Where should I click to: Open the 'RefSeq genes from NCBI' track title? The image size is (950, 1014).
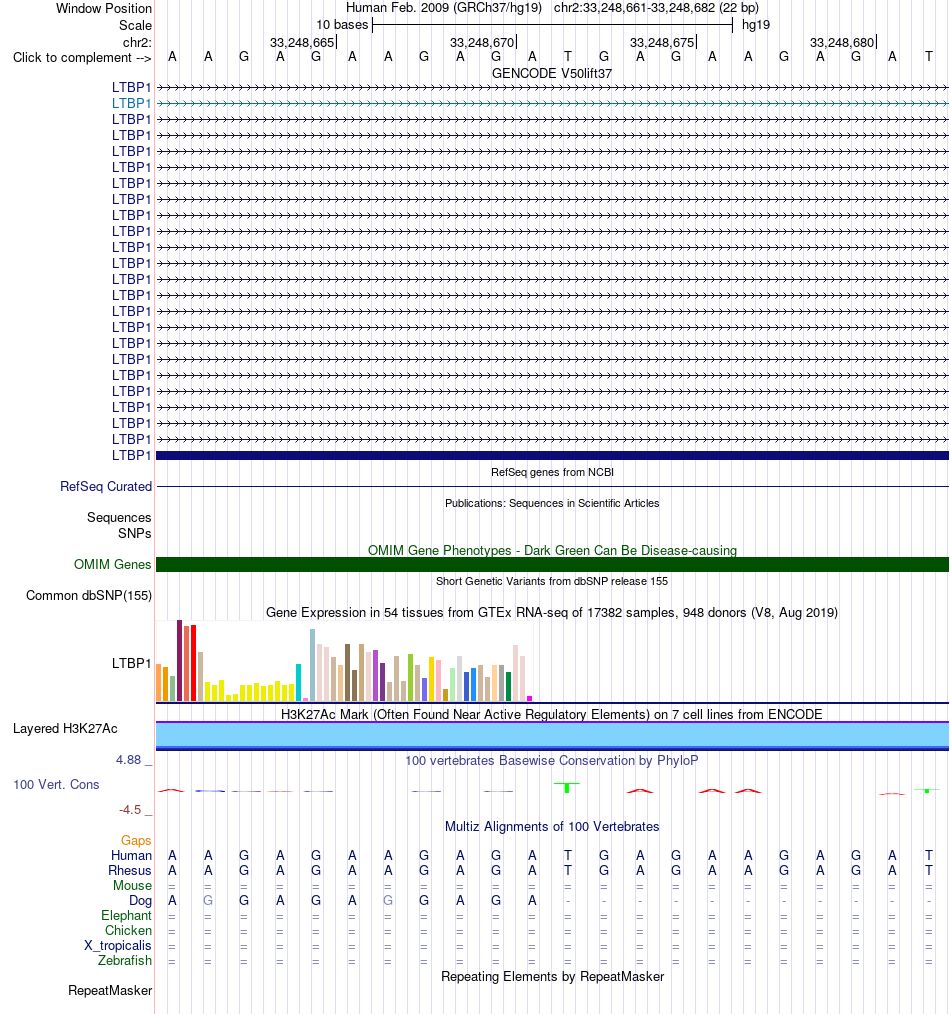pyautogui.click(x=552, y=472)
